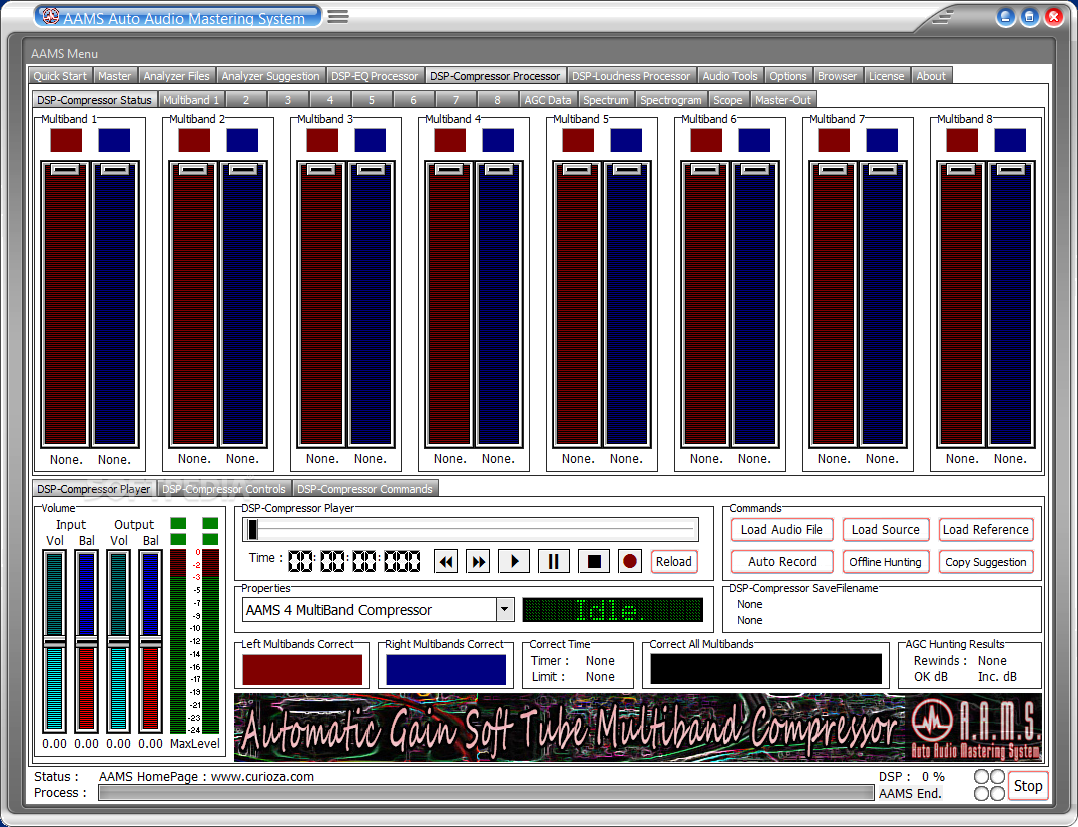The width and height of the screenshot is (1078, 827).
Task: Click the Left Multibands Correct red box
Action: (x=302, y=670)
